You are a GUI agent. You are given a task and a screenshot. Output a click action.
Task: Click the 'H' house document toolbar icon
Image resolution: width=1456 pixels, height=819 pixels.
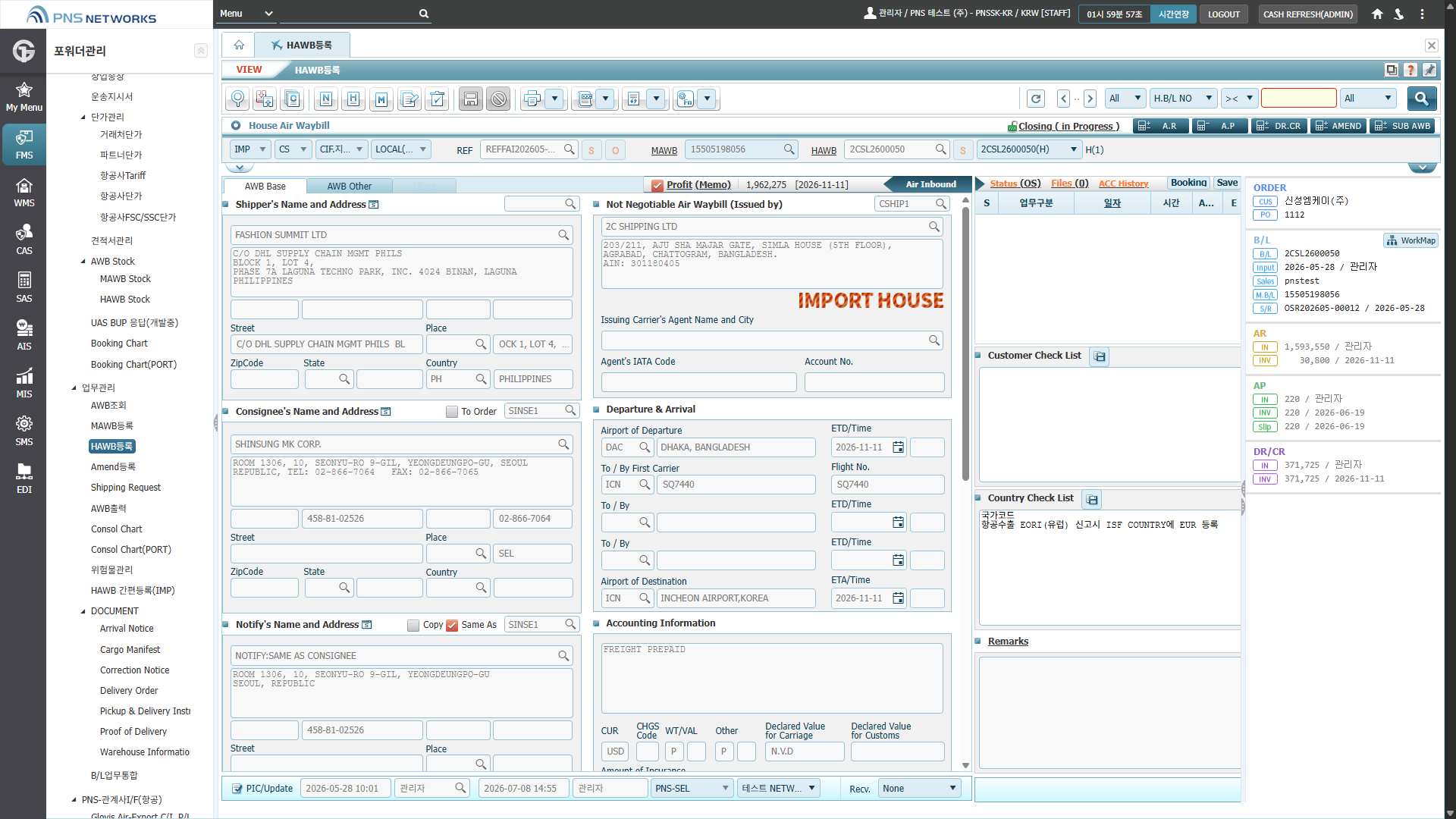[353, 99]
